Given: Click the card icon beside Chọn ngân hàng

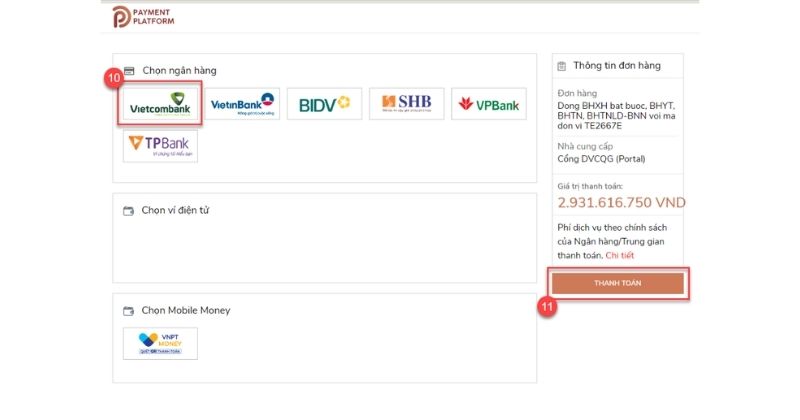Looking at the screenshot, I should point(129,71).
